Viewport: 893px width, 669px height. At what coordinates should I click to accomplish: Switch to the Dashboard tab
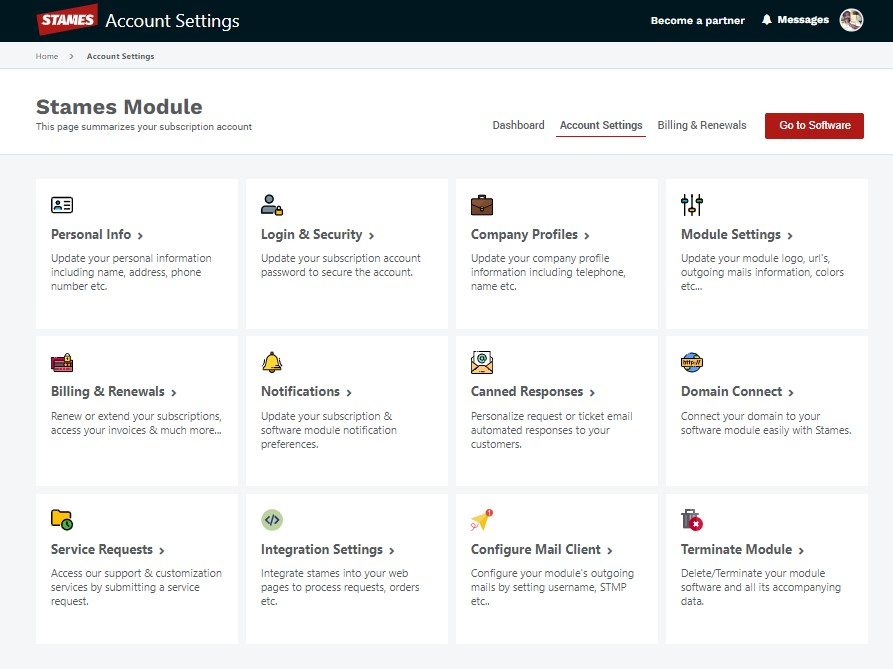pos(518,125)
